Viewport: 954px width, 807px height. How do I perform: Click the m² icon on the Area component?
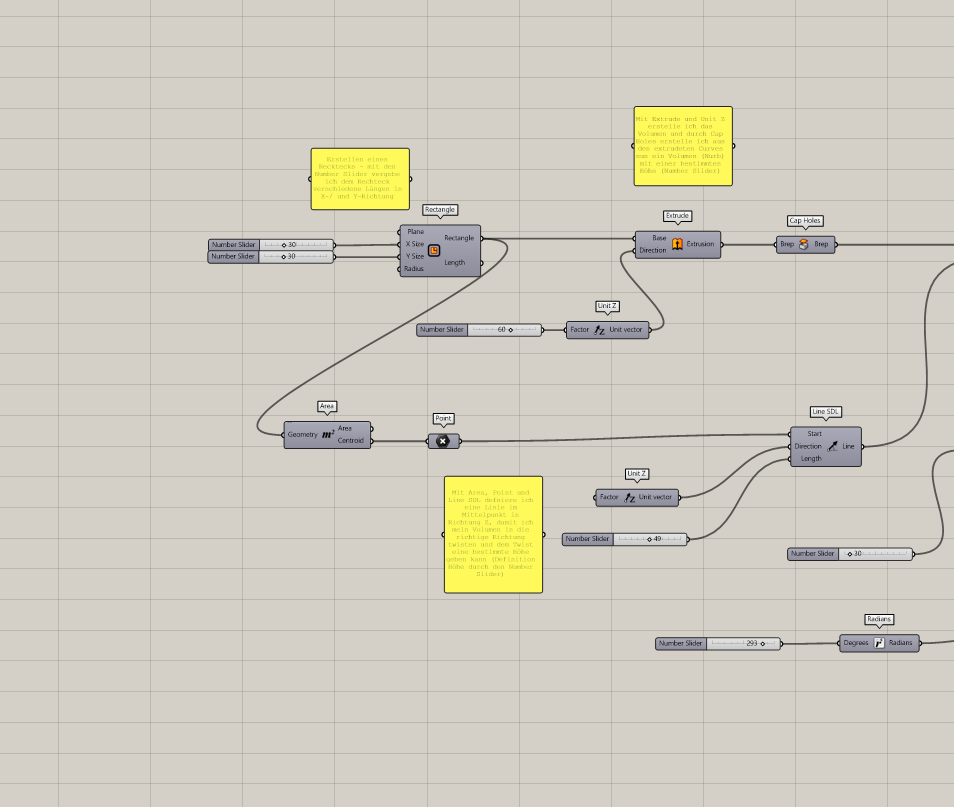click(x=326, y=434)
